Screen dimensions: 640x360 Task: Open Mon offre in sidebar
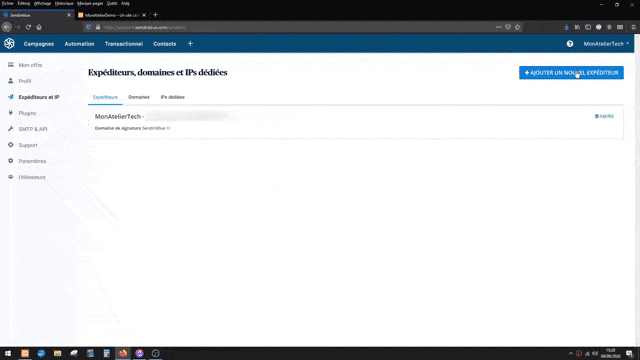click(x=30, y=65)
